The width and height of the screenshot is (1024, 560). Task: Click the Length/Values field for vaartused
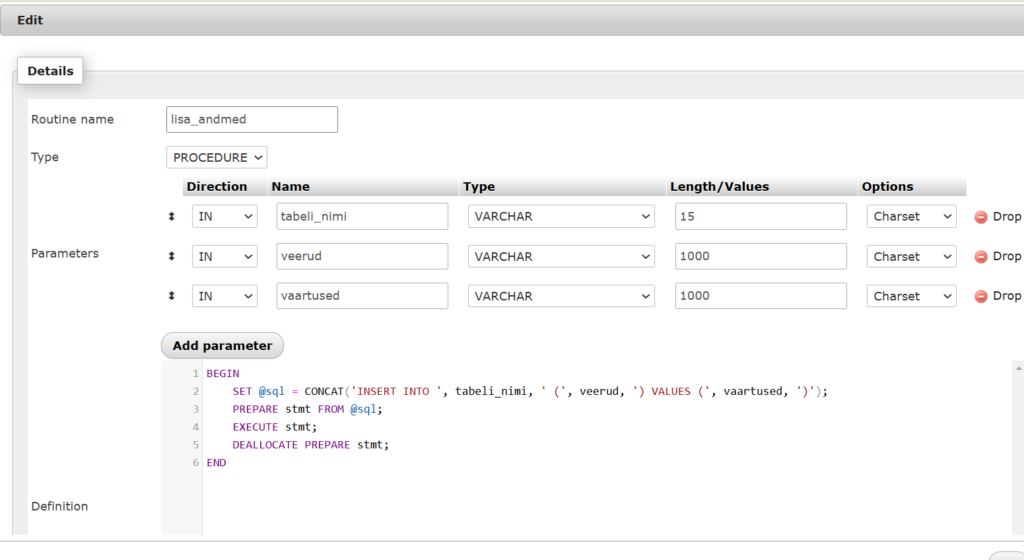[x=760, y=296]
